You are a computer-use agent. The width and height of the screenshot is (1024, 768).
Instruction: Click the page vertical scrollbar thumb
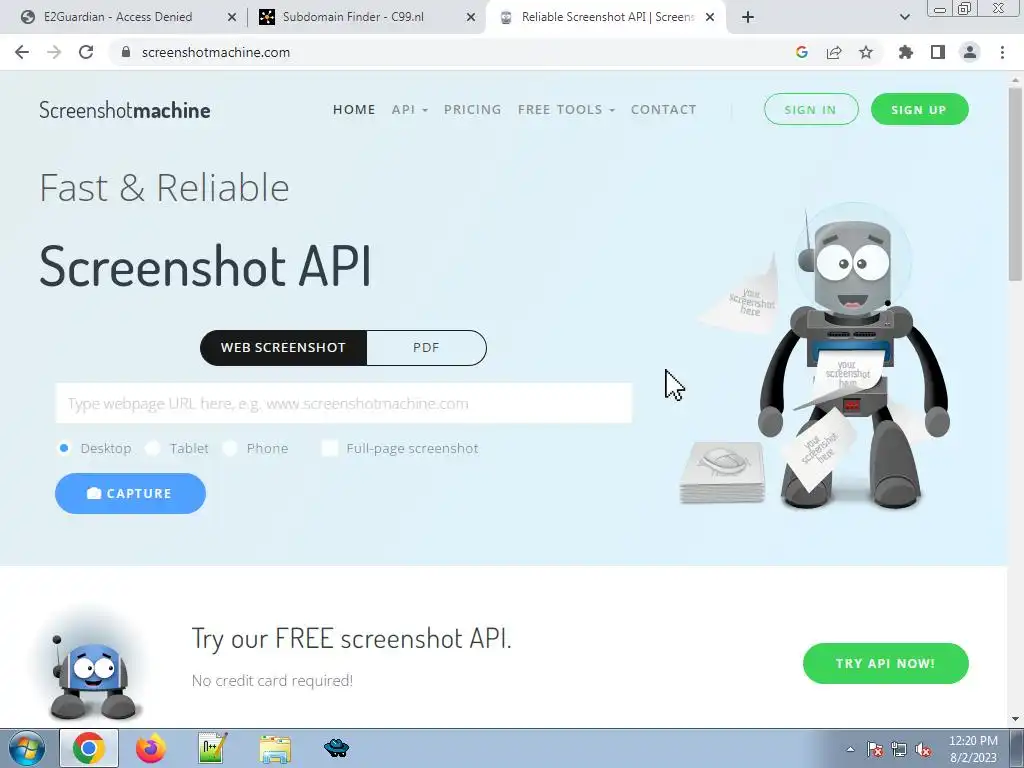tap(1016, 183)
